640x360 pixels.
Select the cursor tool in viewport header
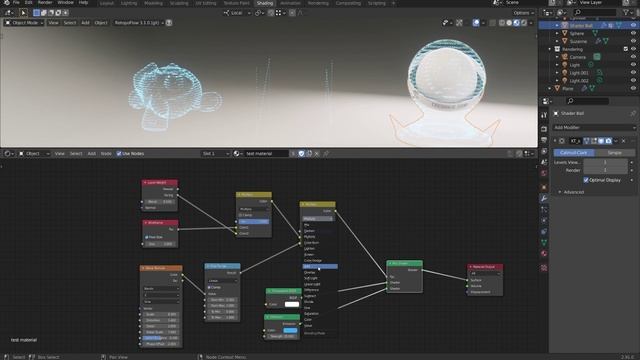click(23, 13)
